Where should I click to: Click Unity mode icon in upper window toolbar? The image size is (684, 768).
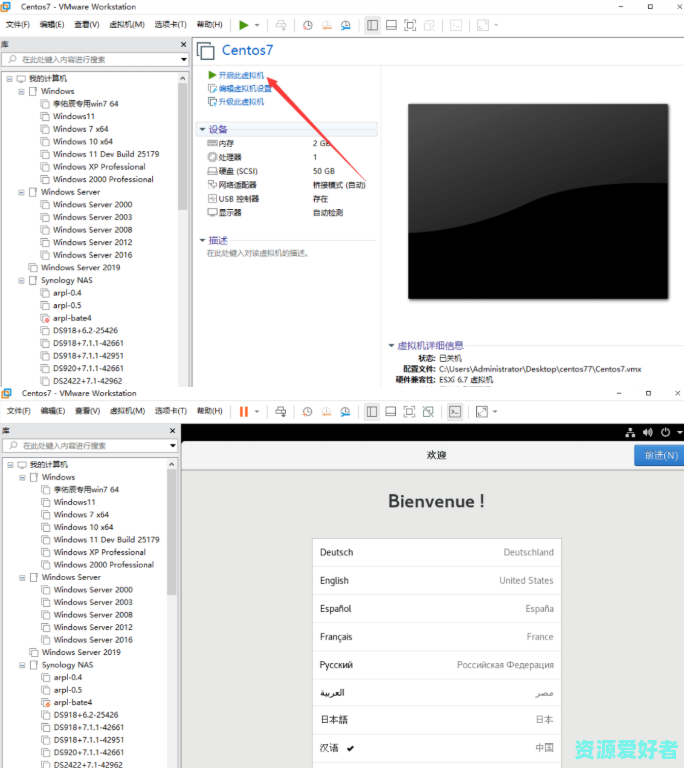pos(429,25)
